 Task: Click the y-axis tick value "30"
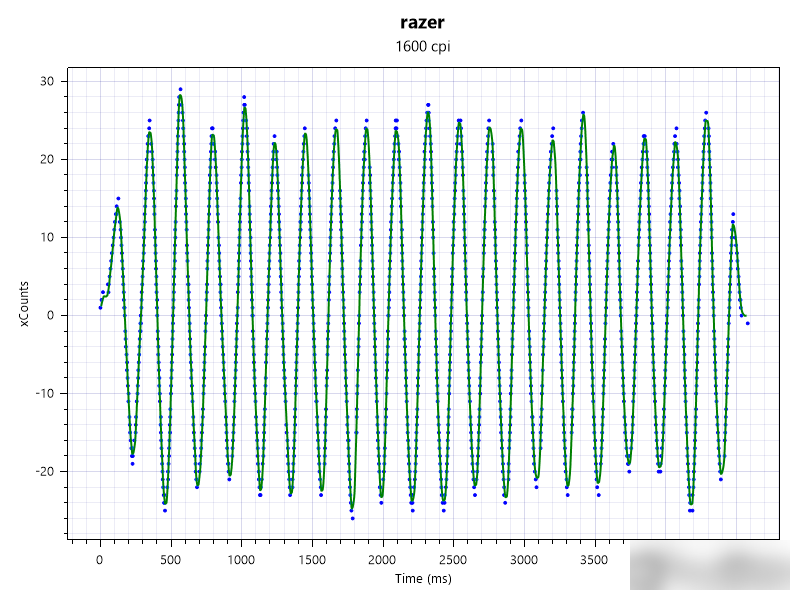[x=47, y=82]
